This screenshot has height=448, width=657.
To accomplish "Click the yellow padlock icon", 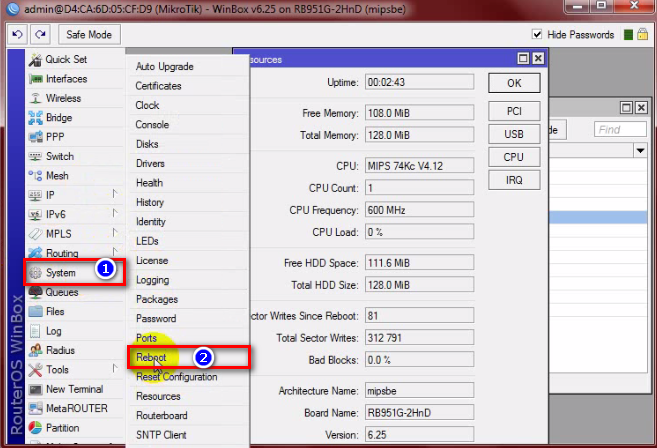I will 642,34.
